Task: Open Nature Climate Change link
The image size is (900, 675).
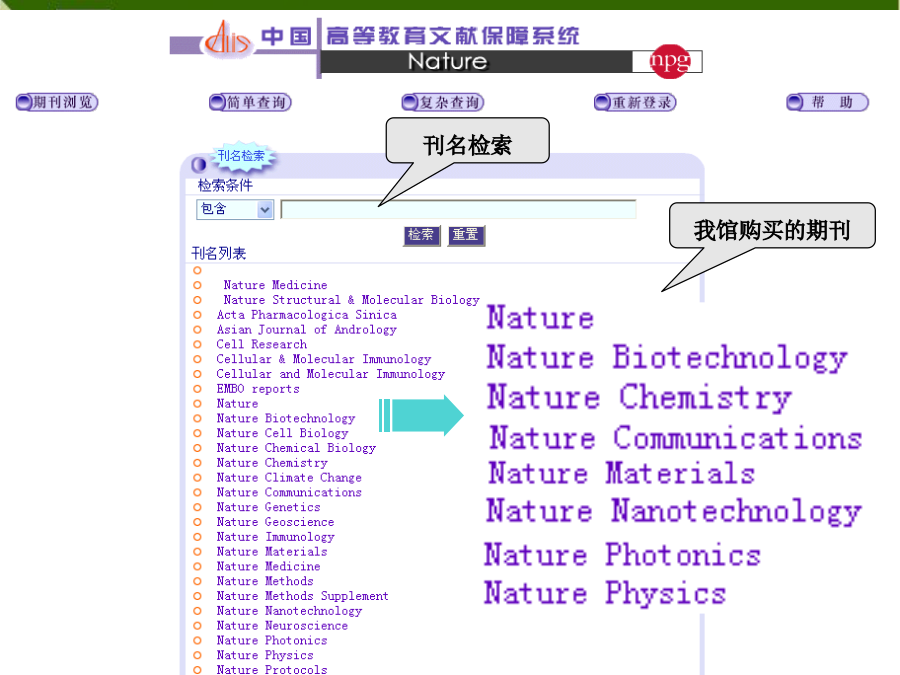Action: coord(289,478)
